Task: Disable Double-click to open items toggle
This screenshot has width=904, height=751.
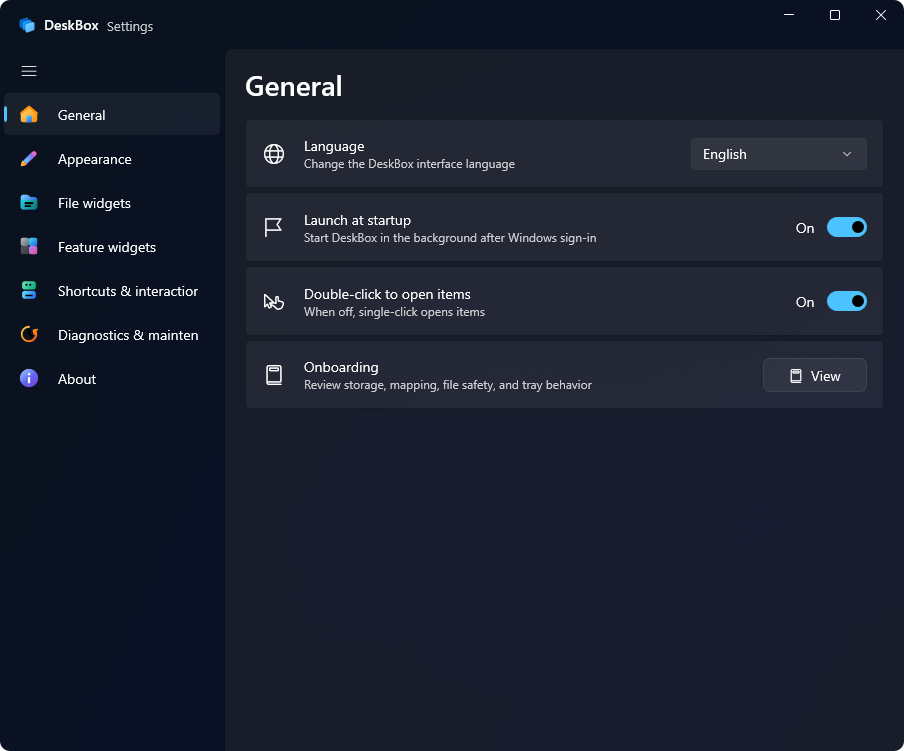Action: [846, 301]
